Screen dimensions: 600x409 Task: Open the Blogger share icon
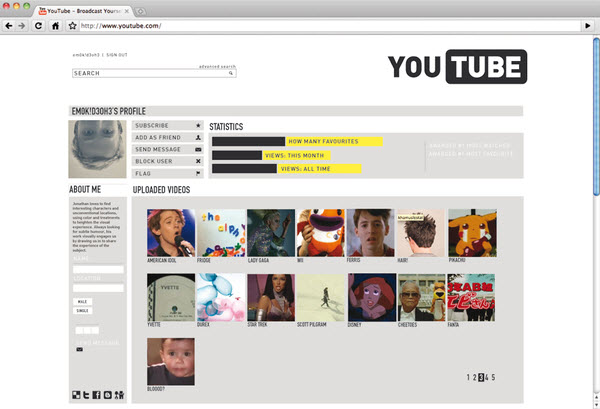coord(108,395)
